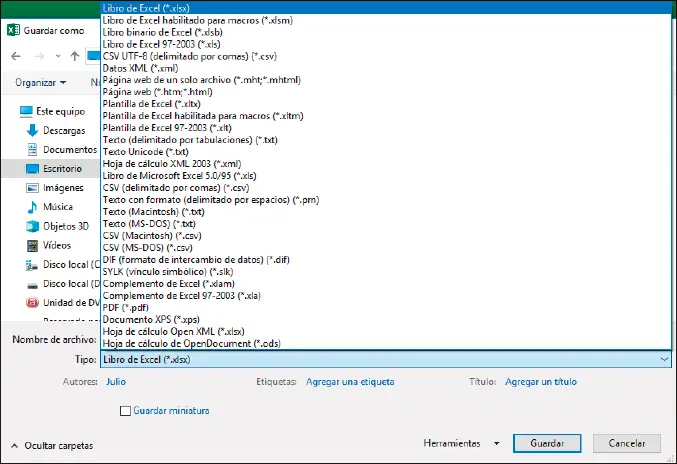Select Plantilla de Excel (*.xltx)
677x464 pixels.
click(x=386, y=104)
